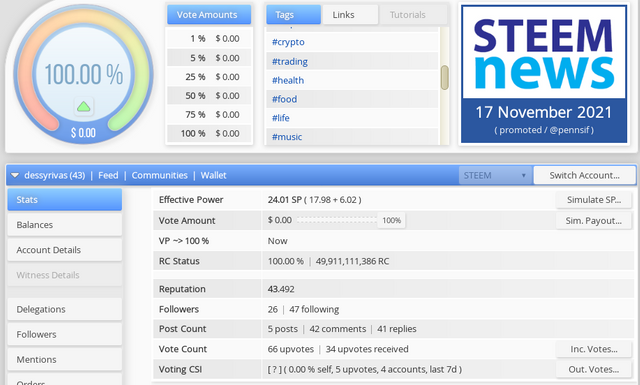This screenshot has width=640, height=385.
Task: Click the Sim. Payout button
Action: (593, 220)
